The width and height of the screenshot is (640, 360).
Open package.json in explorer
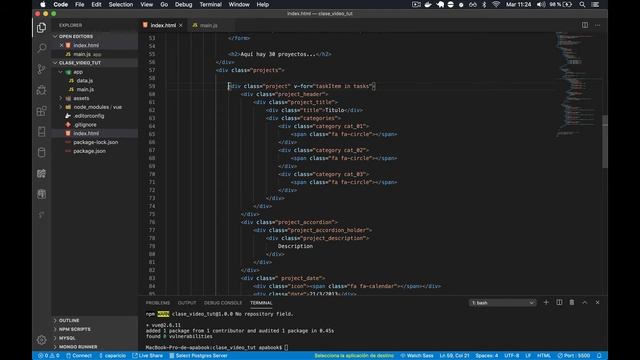[x=89, y=151]
